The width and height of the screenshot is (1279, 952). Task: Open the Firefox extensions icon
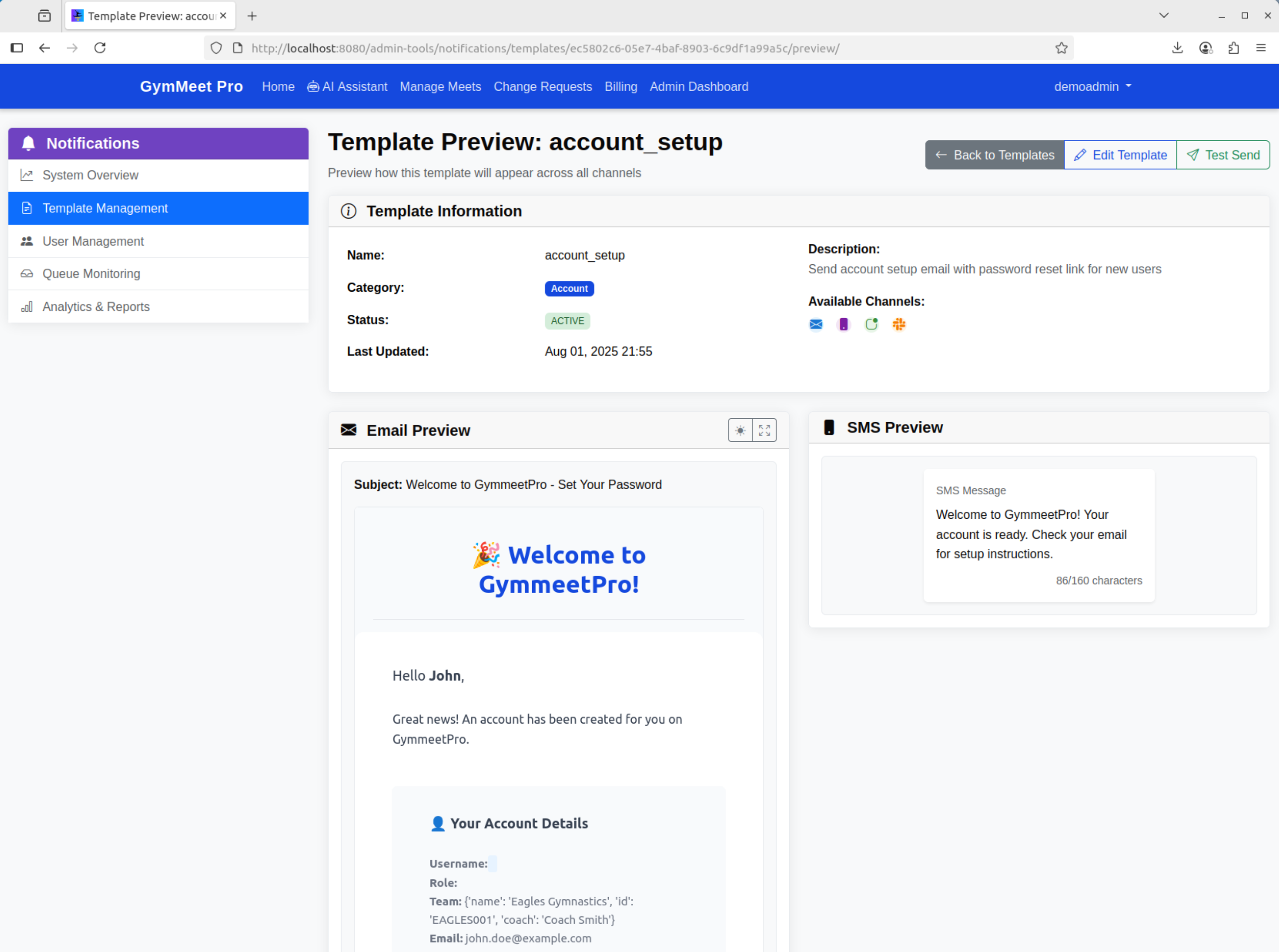pos(1233,48)
